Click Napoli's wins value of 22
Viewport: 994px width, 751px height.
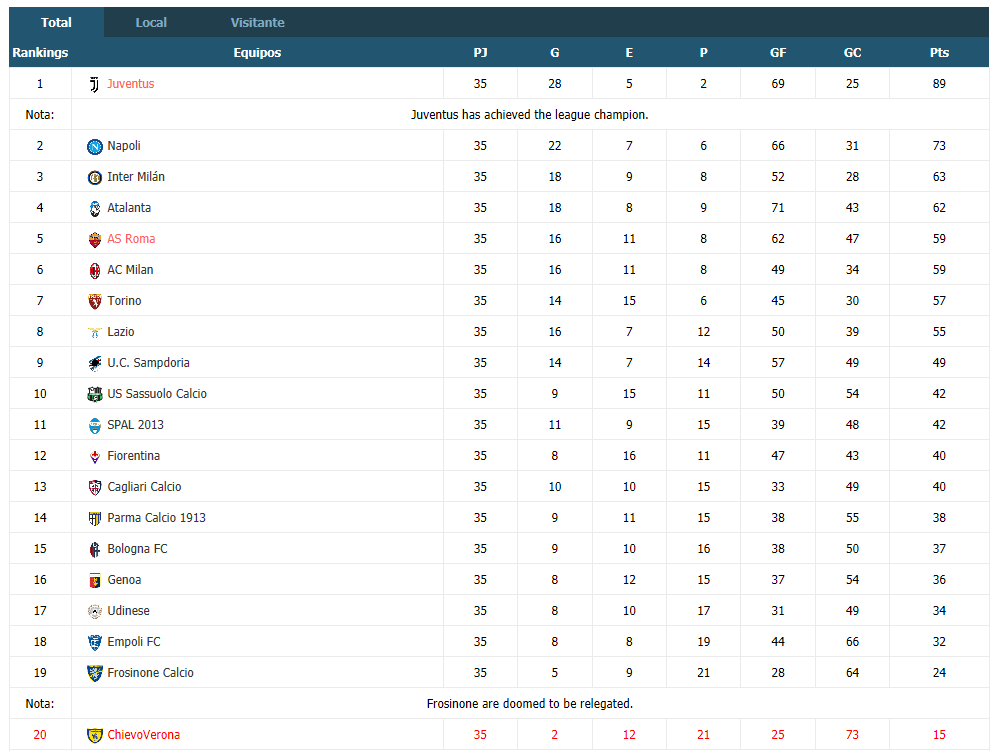(x=555, y=146)
